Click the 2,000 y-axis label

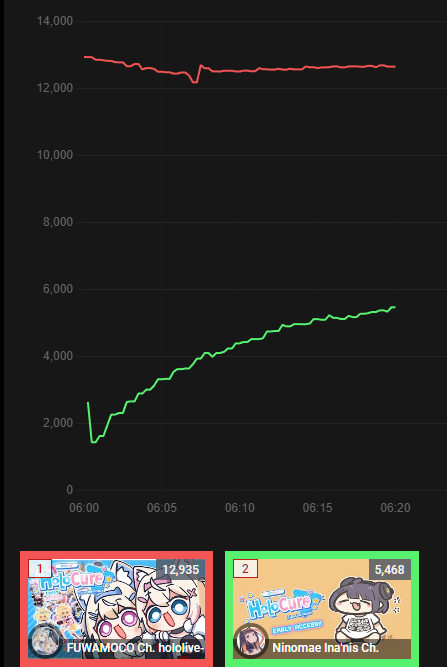pos(58,423)
